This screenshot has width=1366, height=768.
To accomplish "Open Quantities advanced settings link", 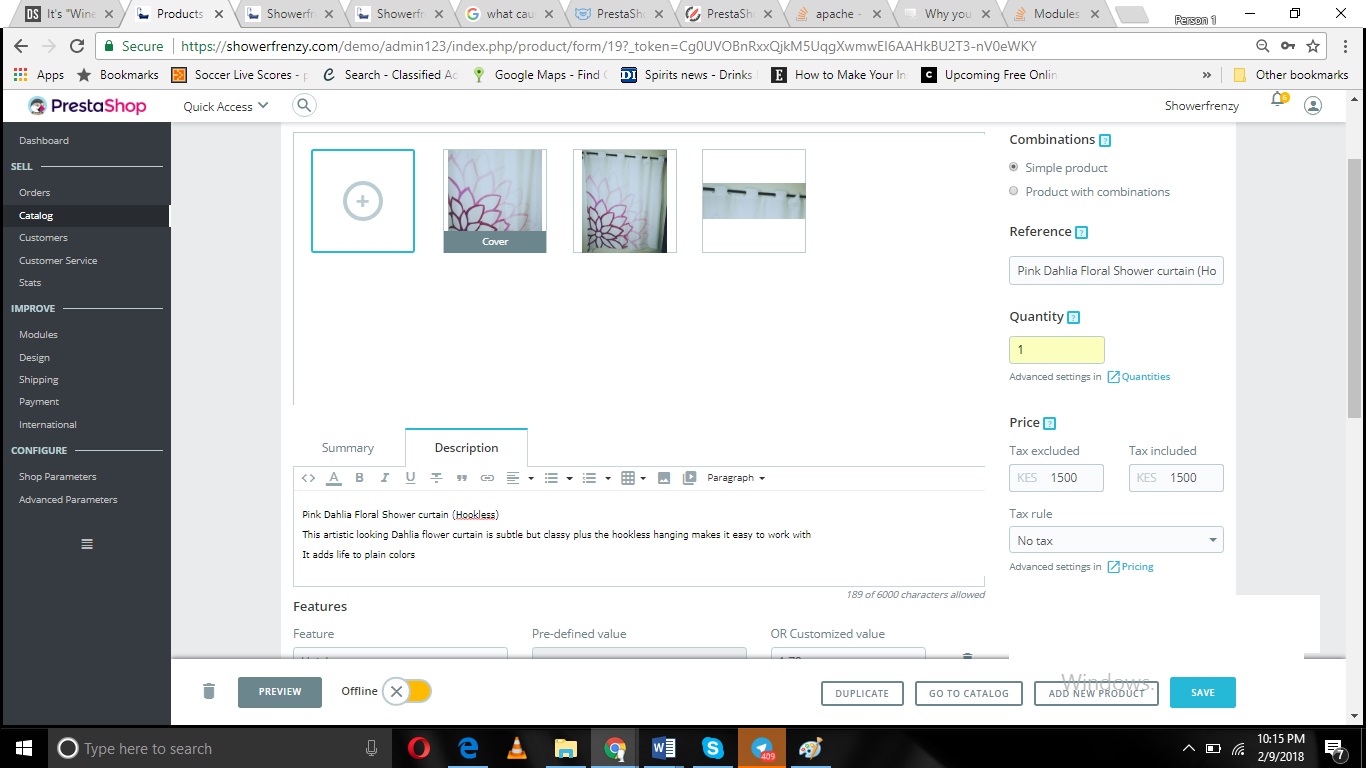I will click(1138, 377).
